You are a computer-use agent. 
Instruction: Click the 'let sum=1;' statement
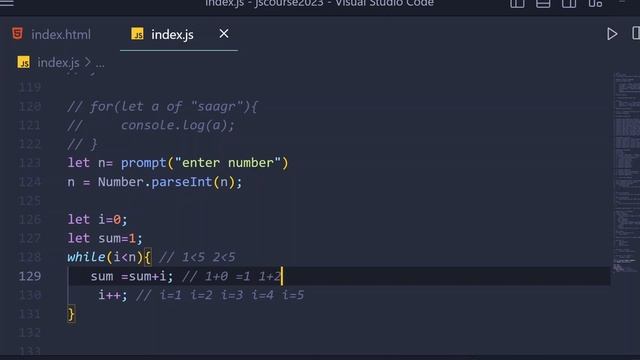(105, 238)
